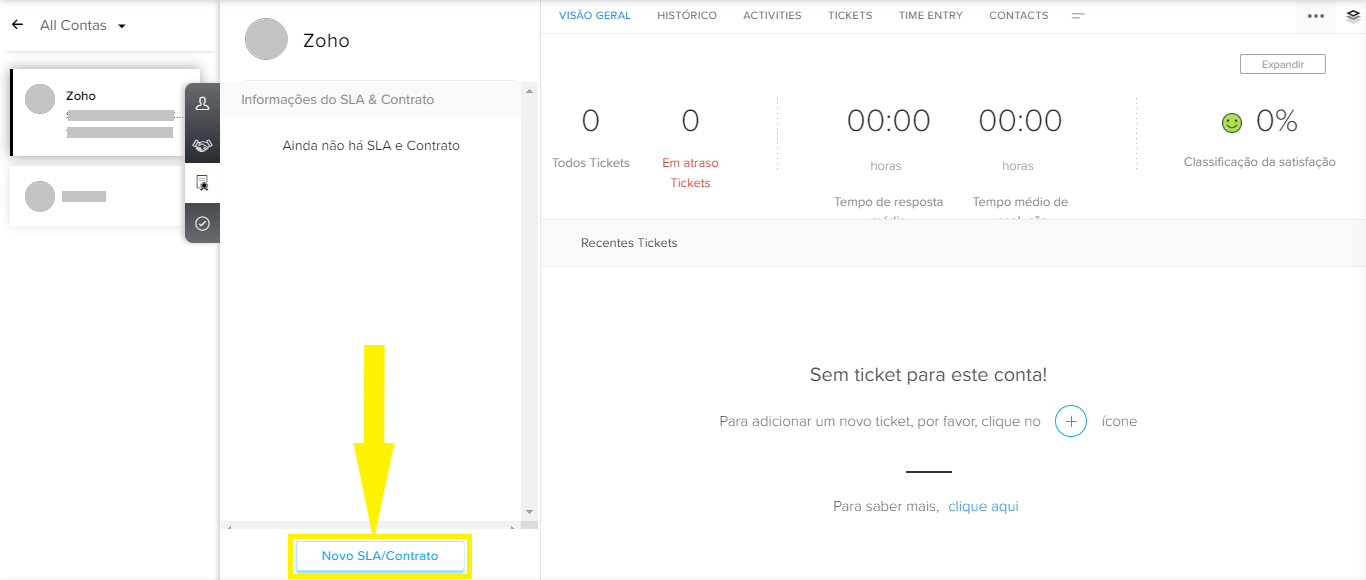Open the handshake deals sidebar icon
This screenshot has width=1366, height=580.
point(202,145)
